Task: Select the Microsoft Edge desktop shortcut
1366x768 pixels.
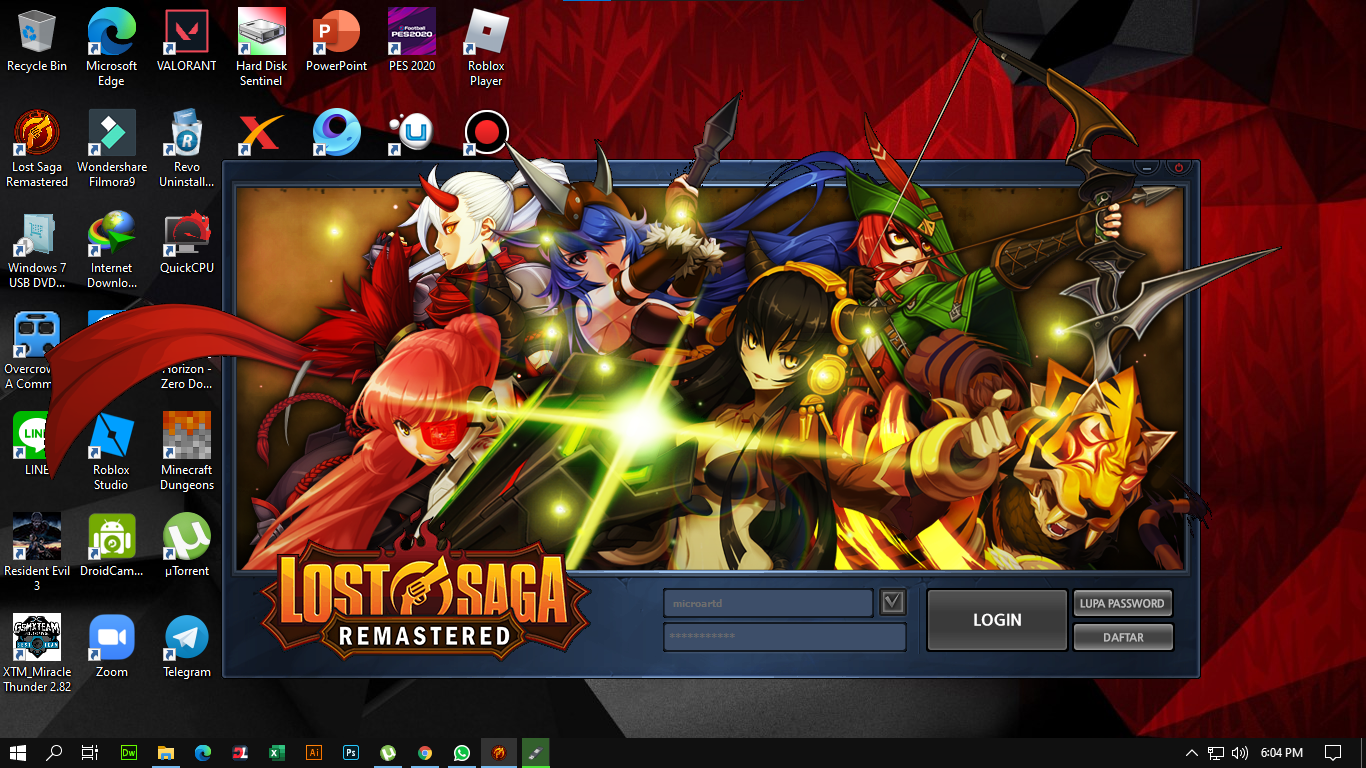Action: (111, 47)
